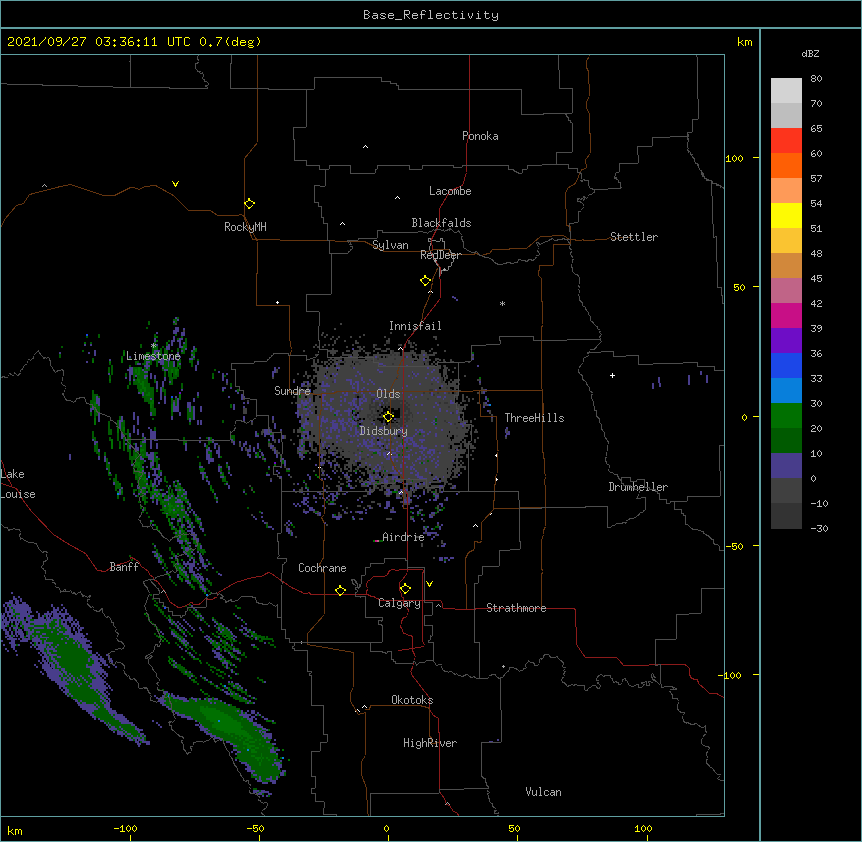Click the Lake Louise label
This screenshot has height=842, width=862.
point(18,484)
